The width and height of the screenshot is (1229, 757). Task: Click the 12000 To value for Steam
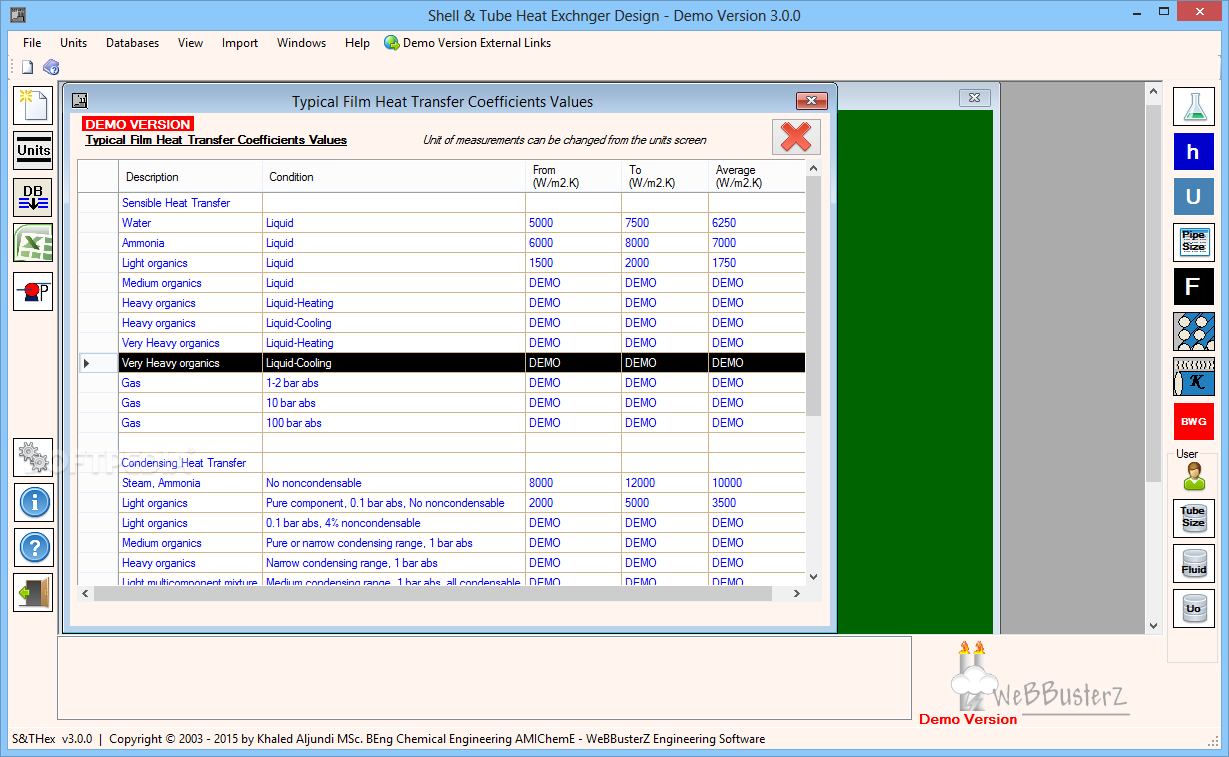pos(665,483)
